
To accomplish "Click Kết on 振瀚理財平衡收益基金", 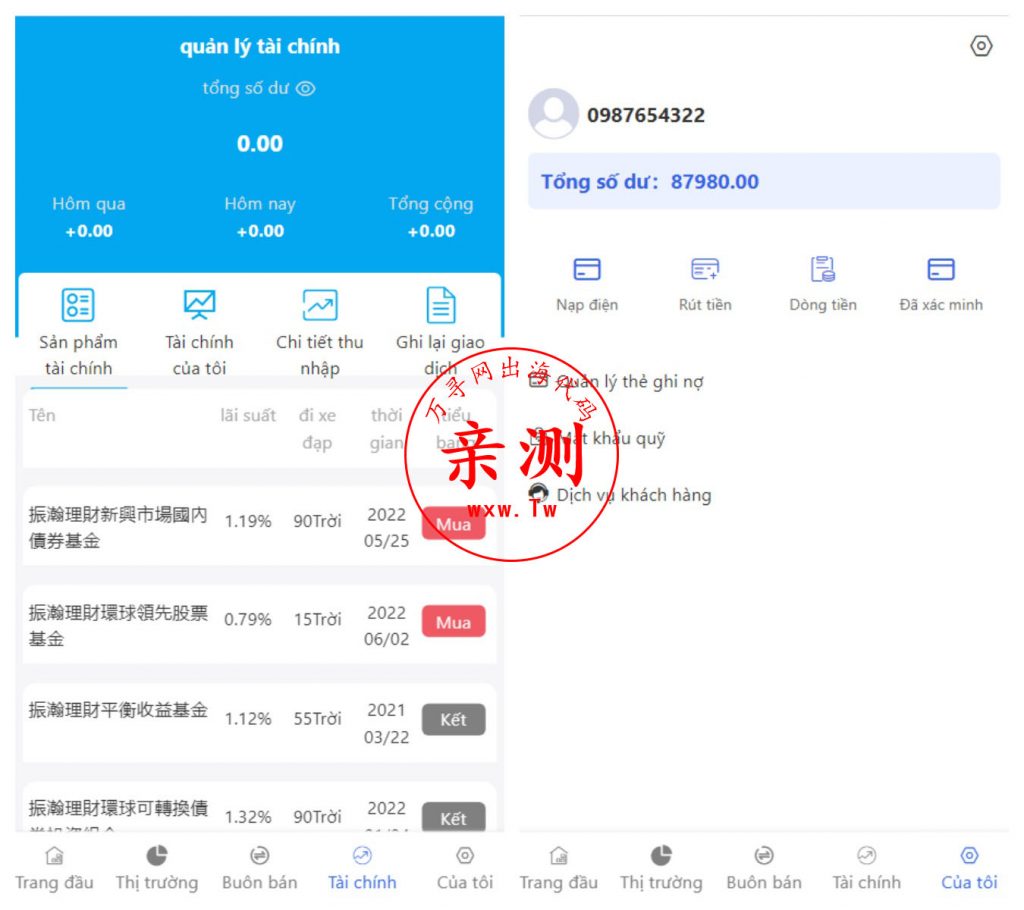I will coord(454,719).
